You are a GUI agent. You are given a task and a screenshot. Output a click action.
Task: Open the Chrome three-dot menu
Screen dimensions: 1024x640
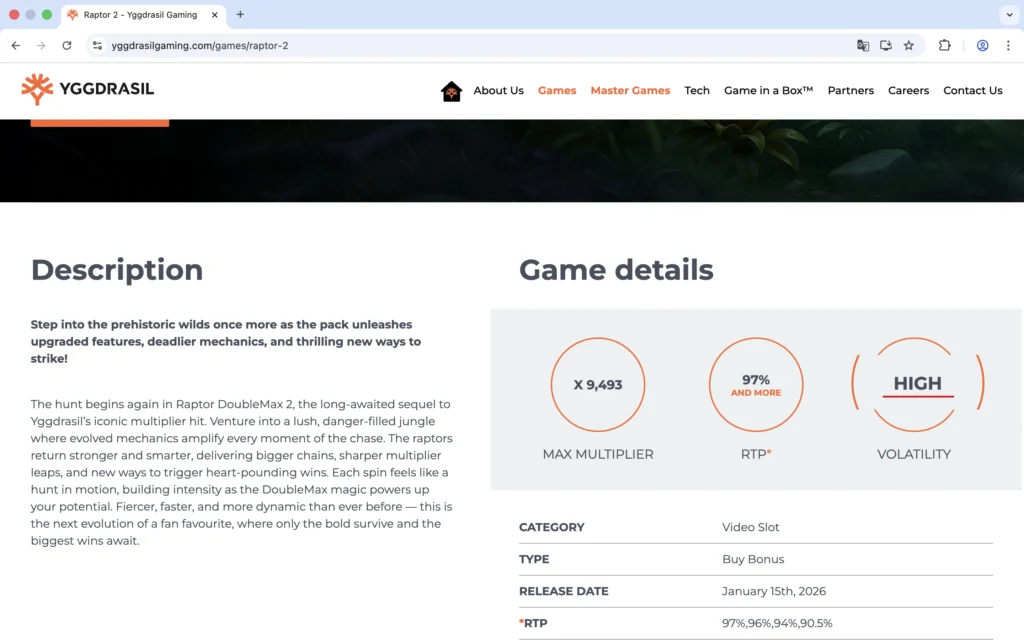(x=1008, y=46)
